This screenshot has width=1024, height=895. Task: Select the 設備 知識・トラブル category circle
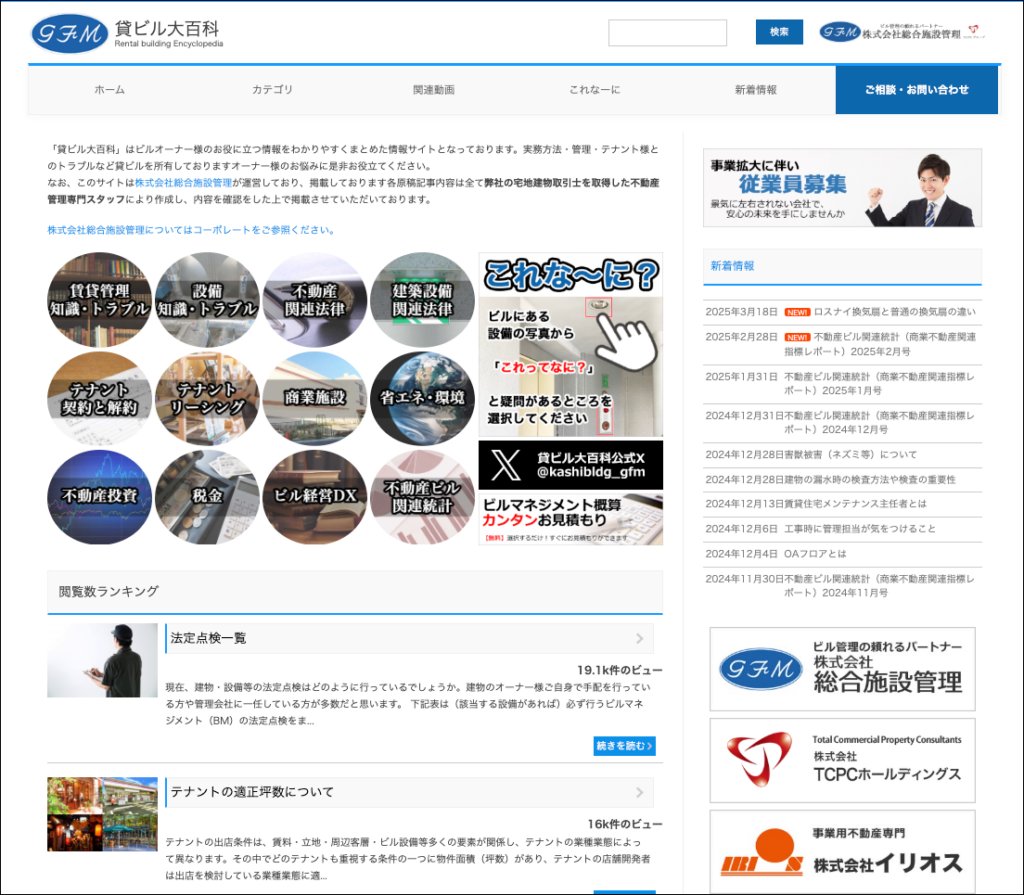[207, 299]
